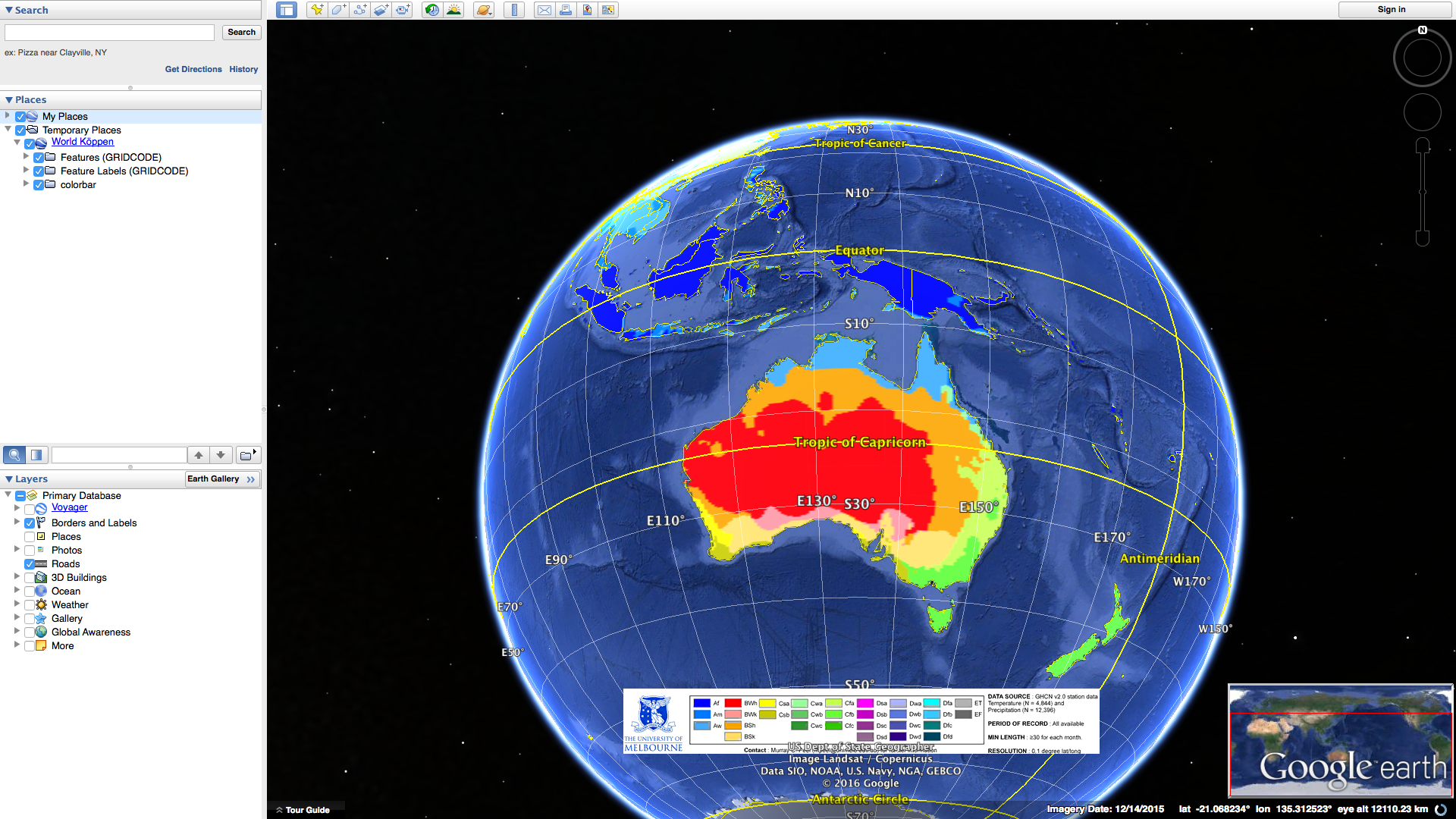Select the Add Polygon tool
1456x819 pixels.
coord(338,10)
